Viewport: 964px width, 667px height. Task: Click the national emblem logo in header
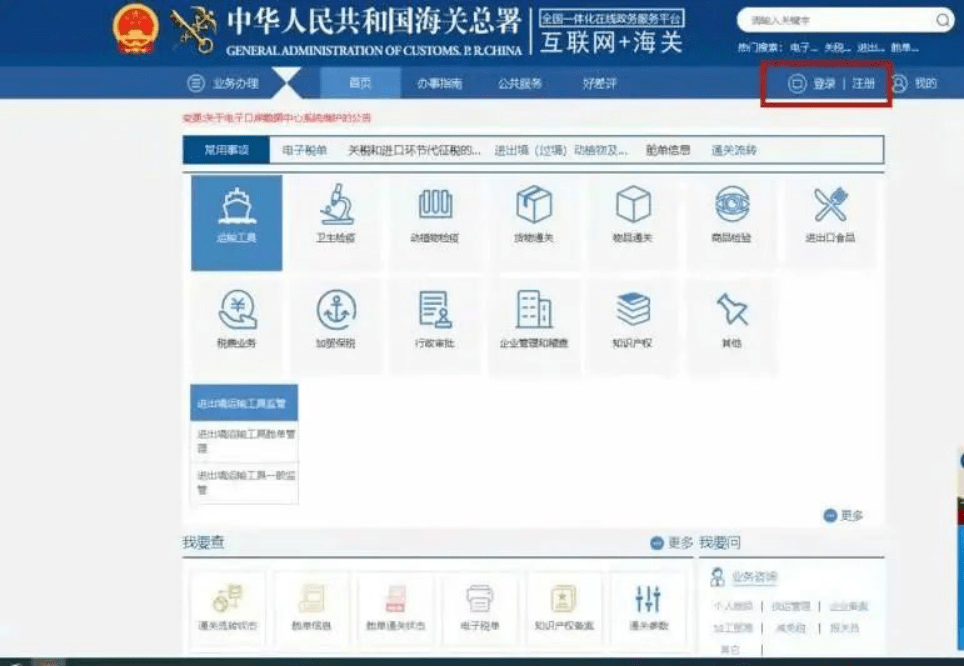[136, 29]
